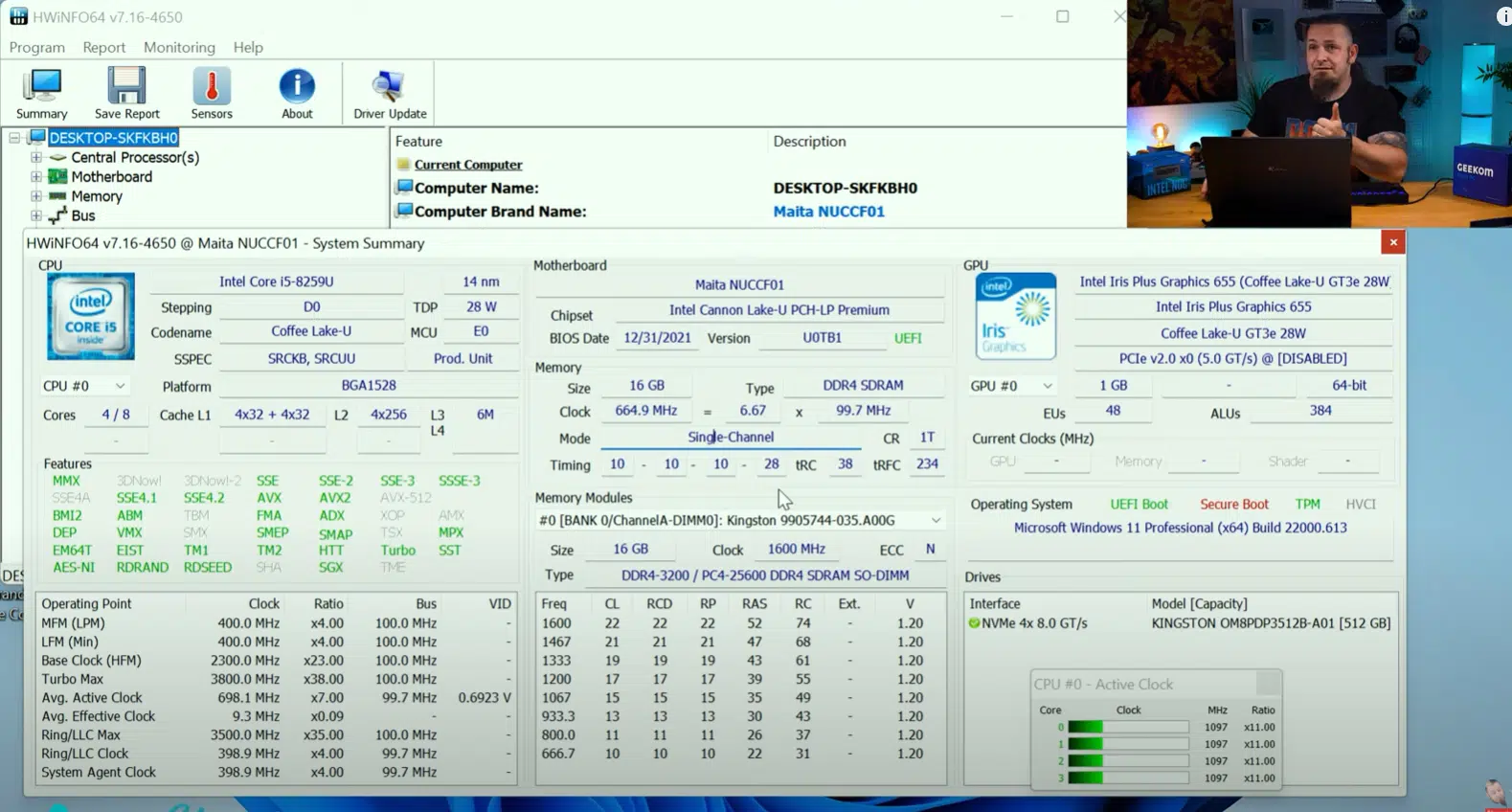This screenshot has width=1512, height=812.
Task: Click the Core 0 active clock bar
Action: (1127, 728)
